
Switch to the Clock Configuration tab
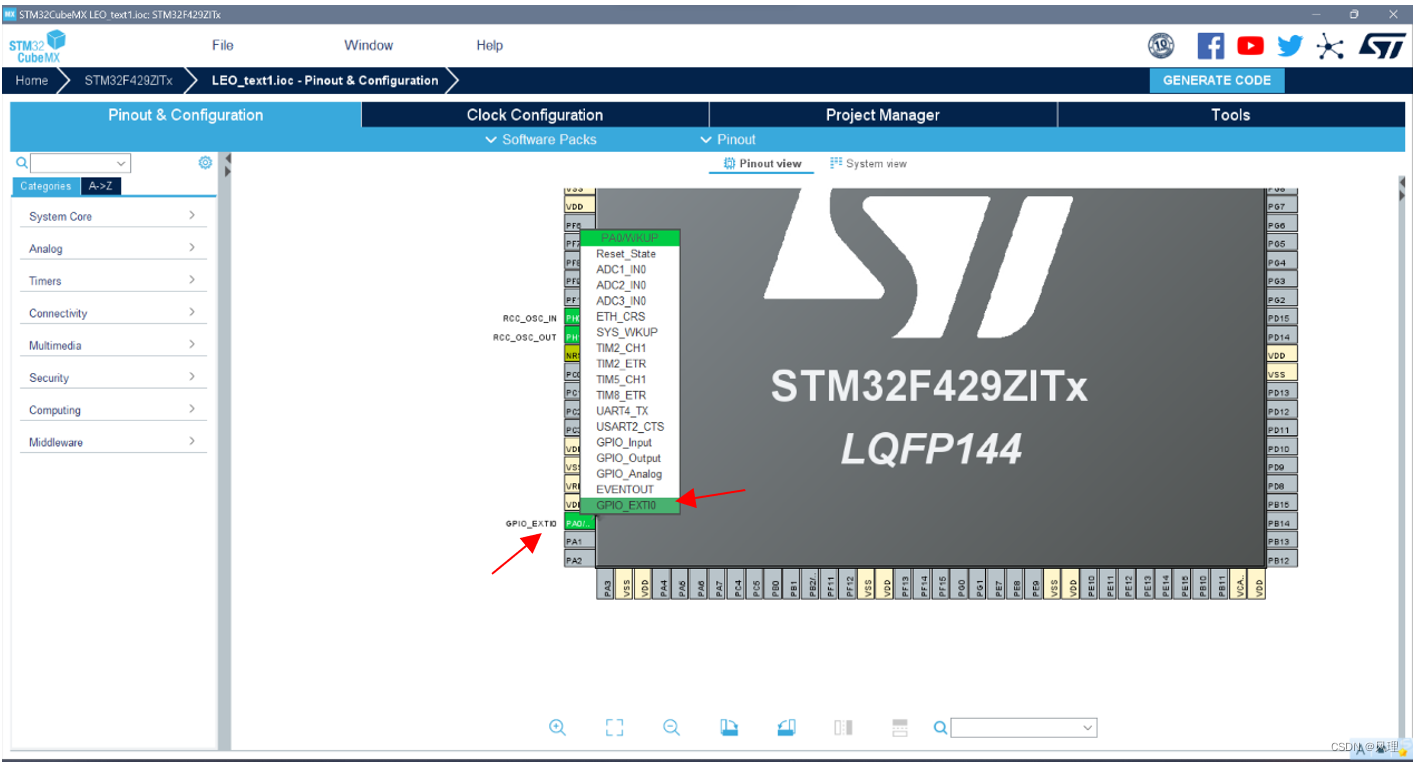coord(534,114)
